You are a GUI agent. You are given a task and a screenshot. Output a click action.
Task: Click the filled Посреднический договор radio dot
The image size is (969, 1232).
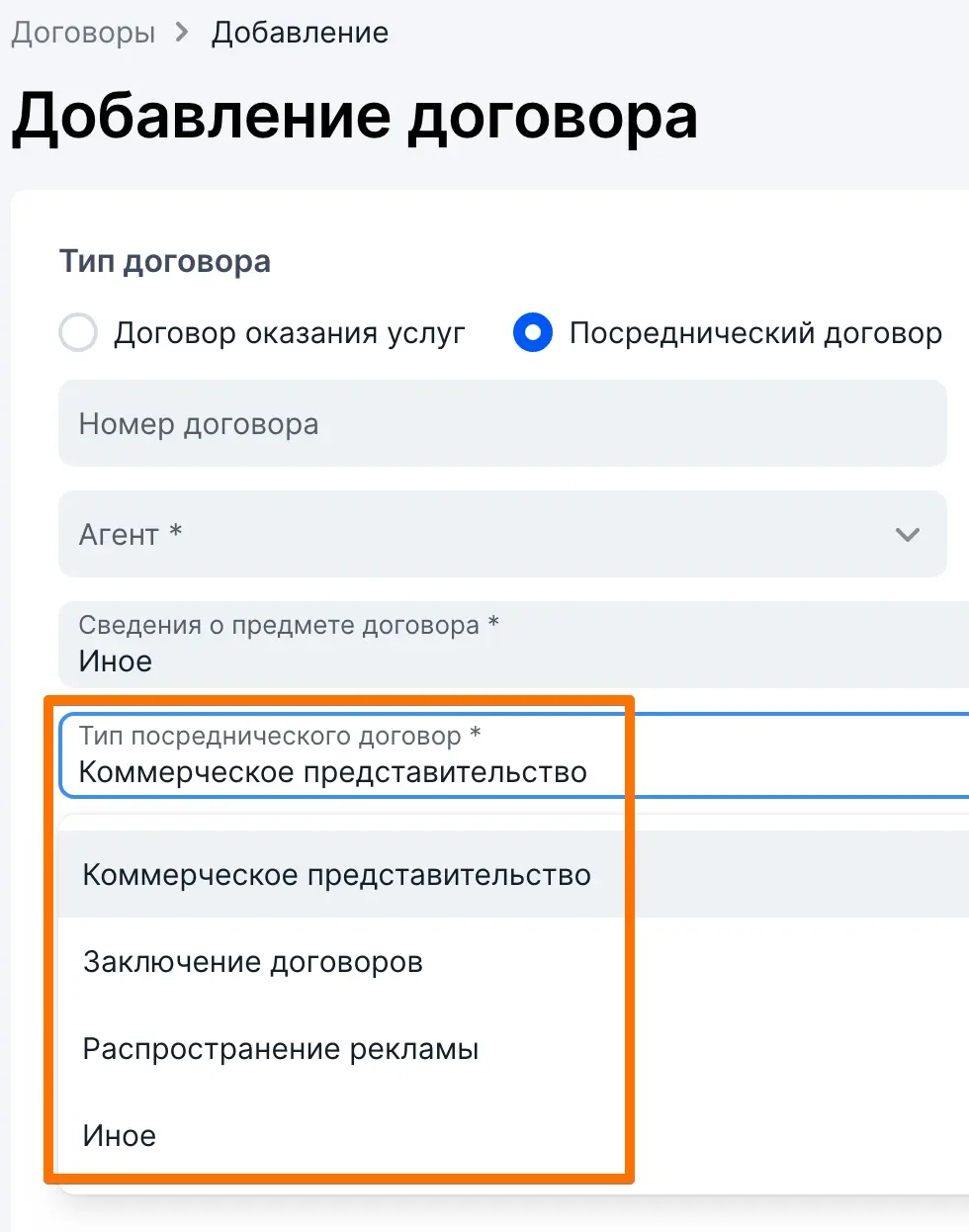(x=533, y=333)
